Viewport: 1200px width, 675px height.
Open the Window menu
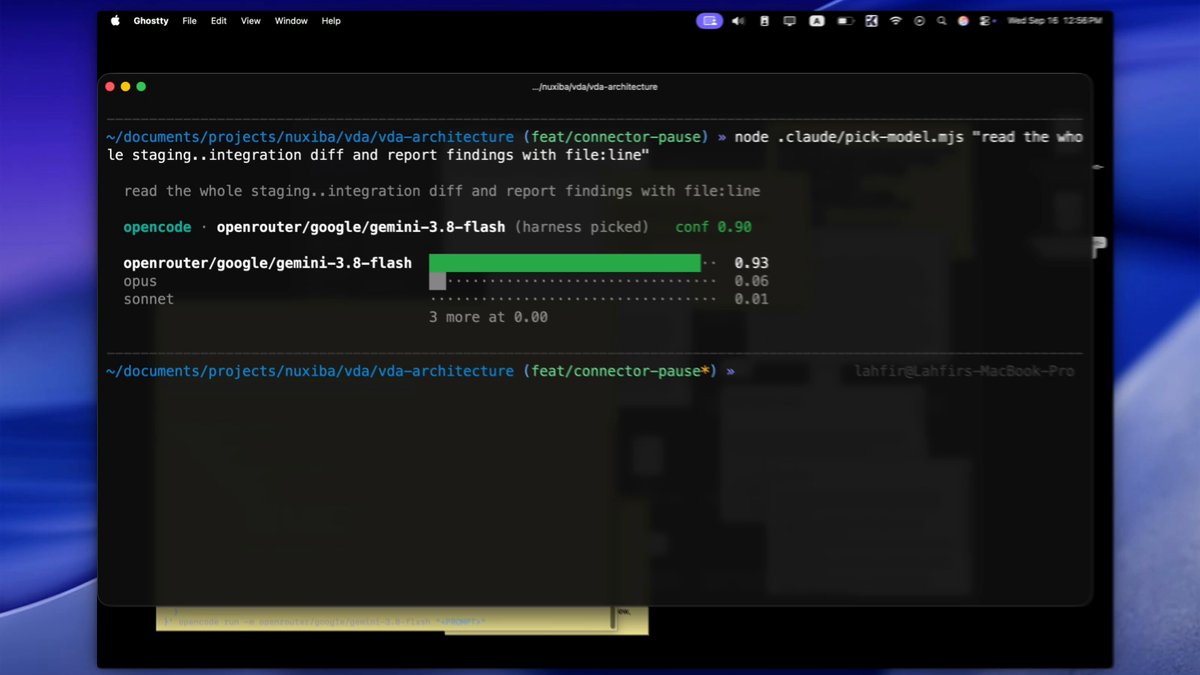click(x=291, y=21)
